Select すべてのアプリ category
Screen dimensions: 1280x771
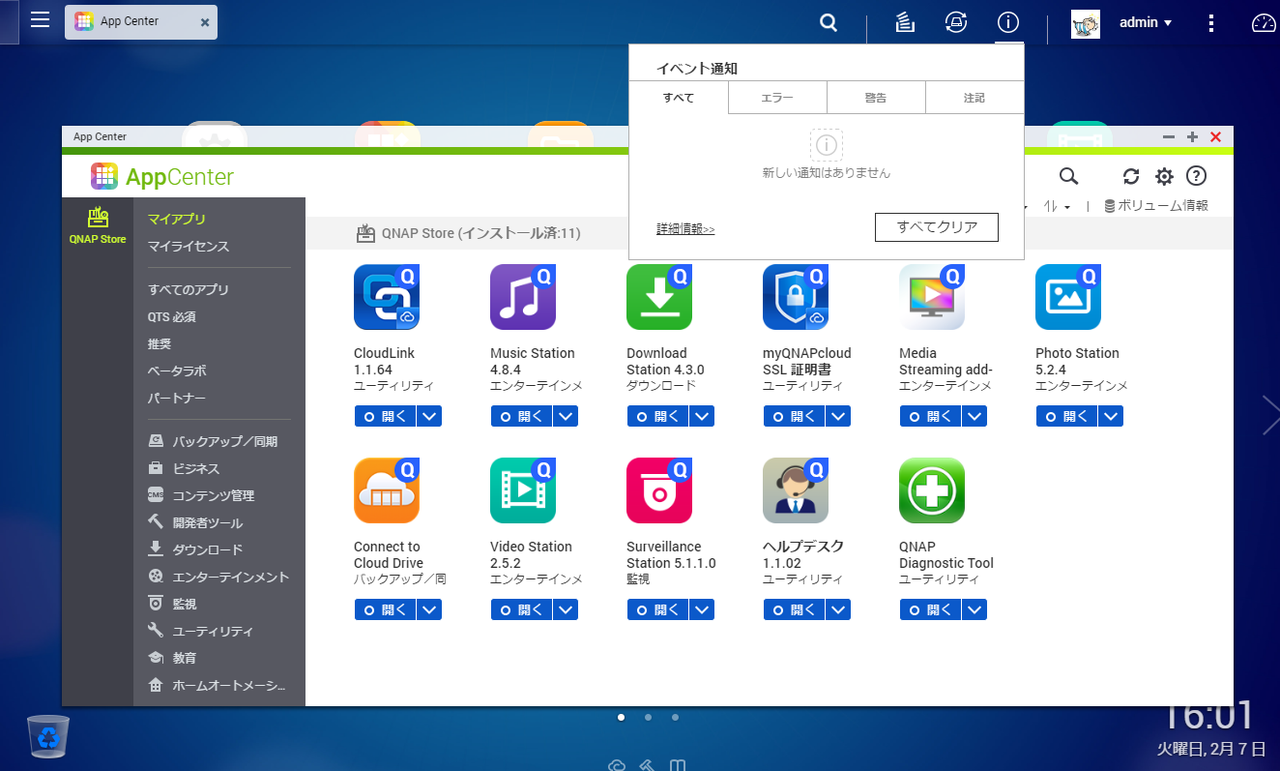tap(189, 290)
